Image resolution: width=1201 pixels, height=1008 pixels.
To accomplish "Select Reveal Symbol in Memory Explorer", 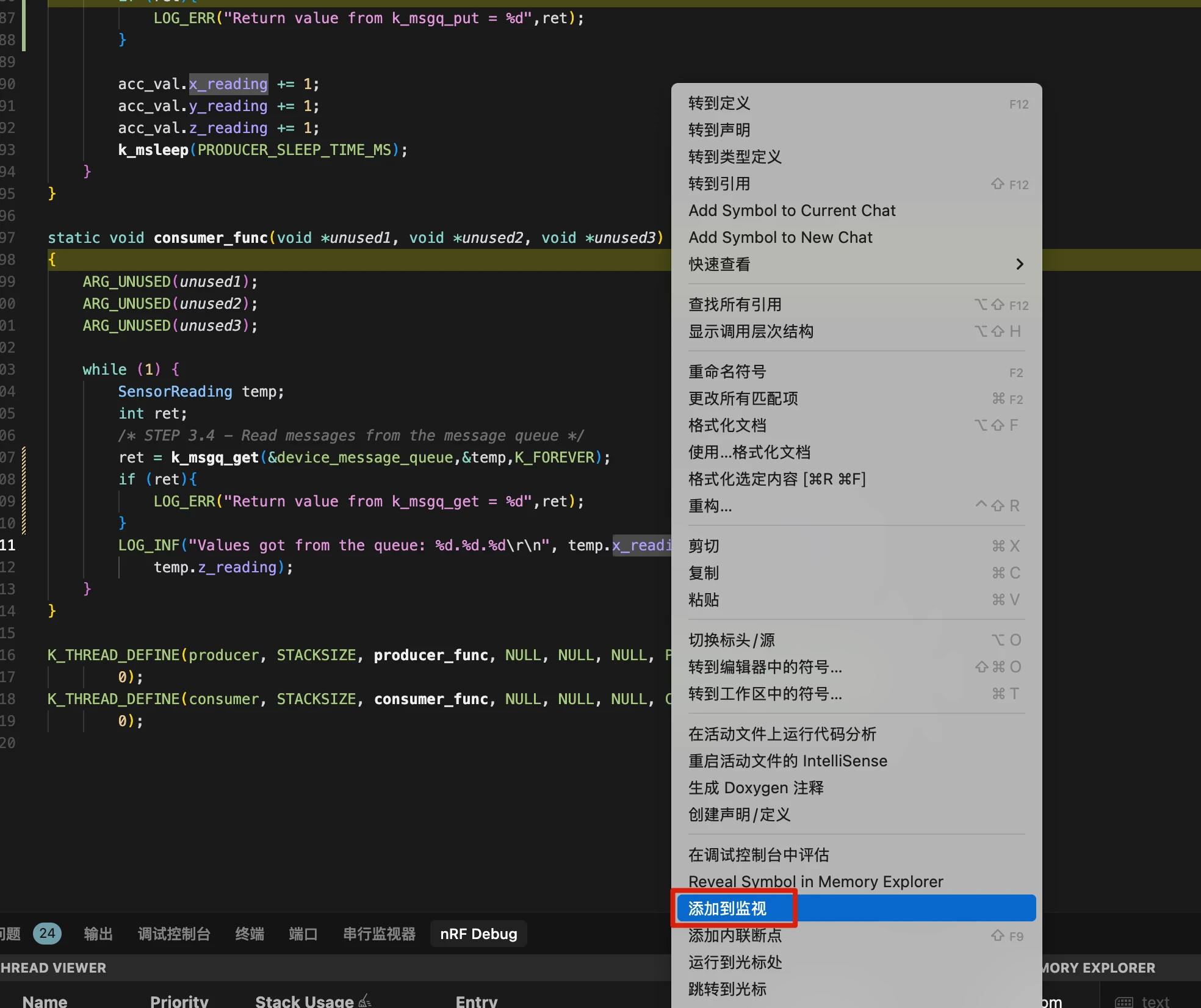I will coord(815,882).
